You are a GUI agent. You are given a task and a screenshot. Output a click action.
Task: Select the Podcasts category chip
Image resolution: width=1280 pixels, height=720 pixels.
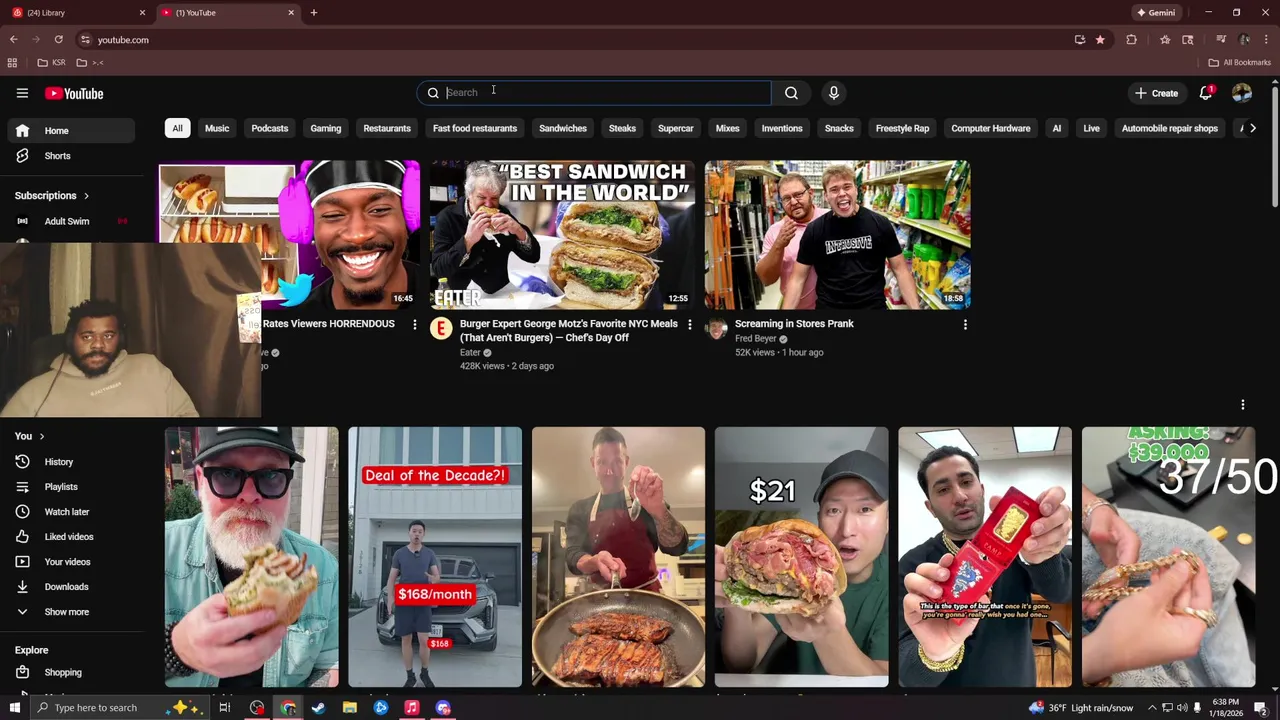click(x=270, y=128)
